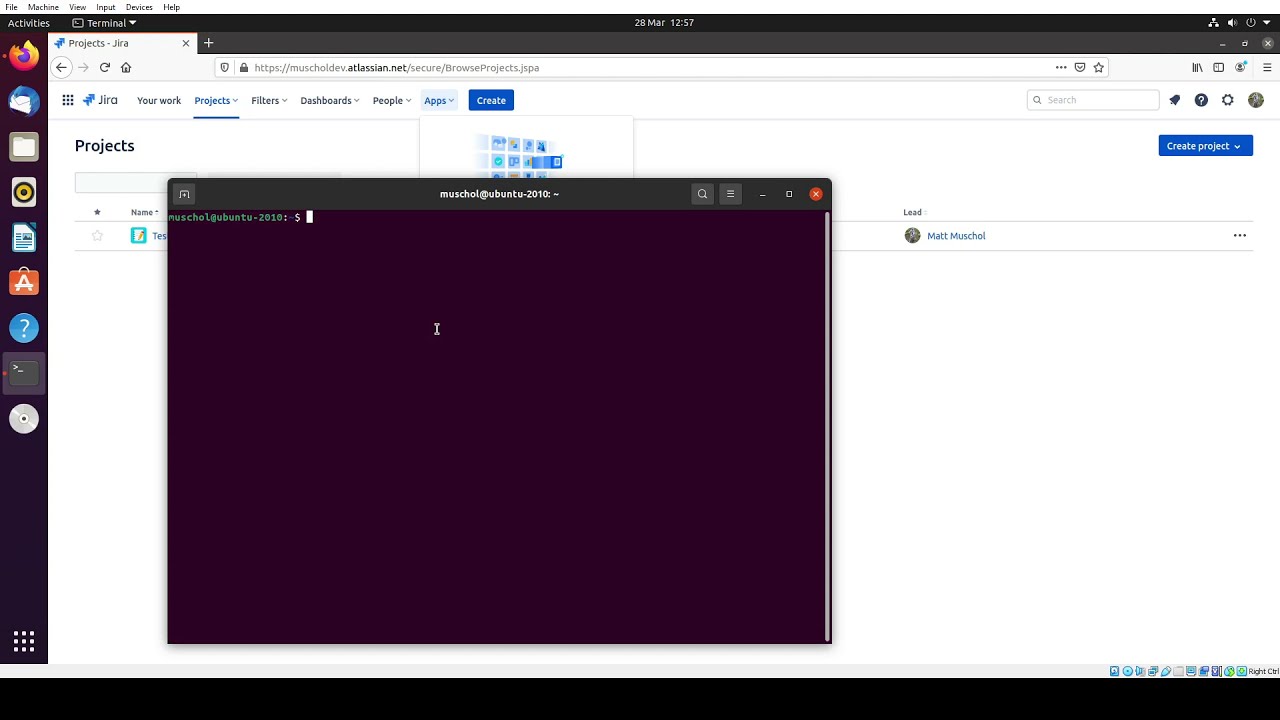1280x720 pixels.
Task: Show Applications grid in dock
Action: click(x=24, y=641)
